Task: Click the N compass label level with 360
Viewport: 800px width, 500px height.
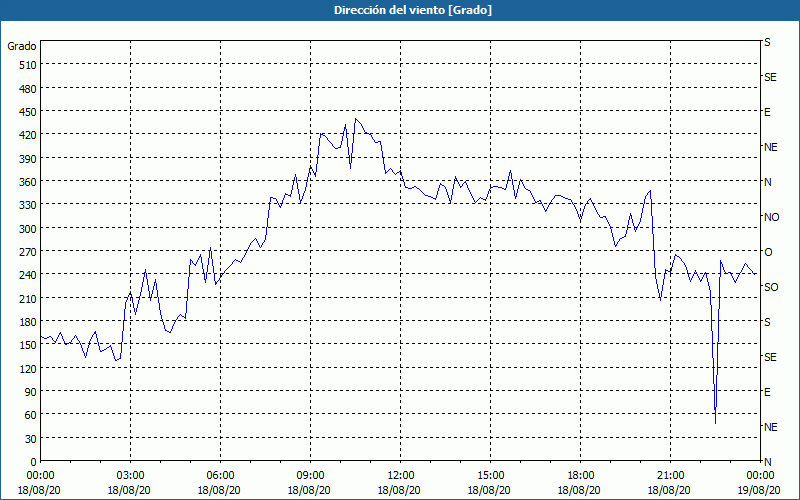Action: pyautogui.click(x=768, y=182)
